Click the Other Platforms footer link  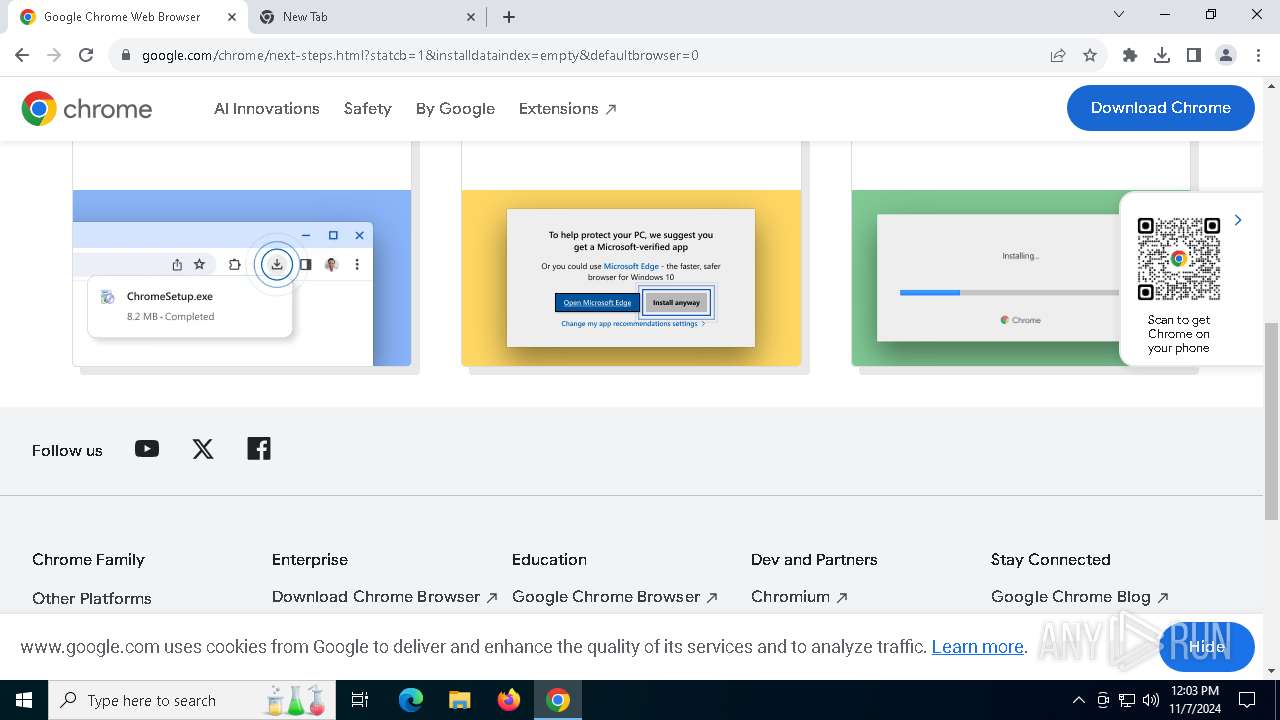[x=92, y=598]
